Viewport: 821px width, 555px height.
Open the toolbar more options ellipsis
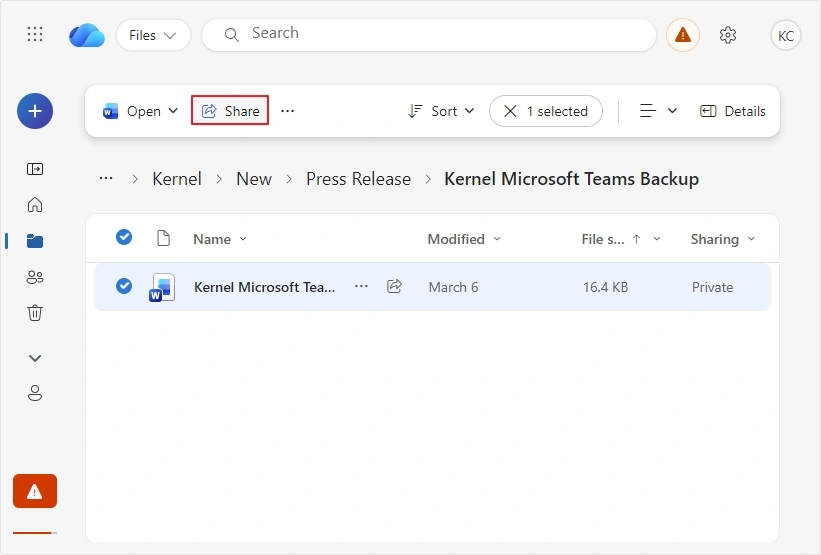(x=287, y=111)
